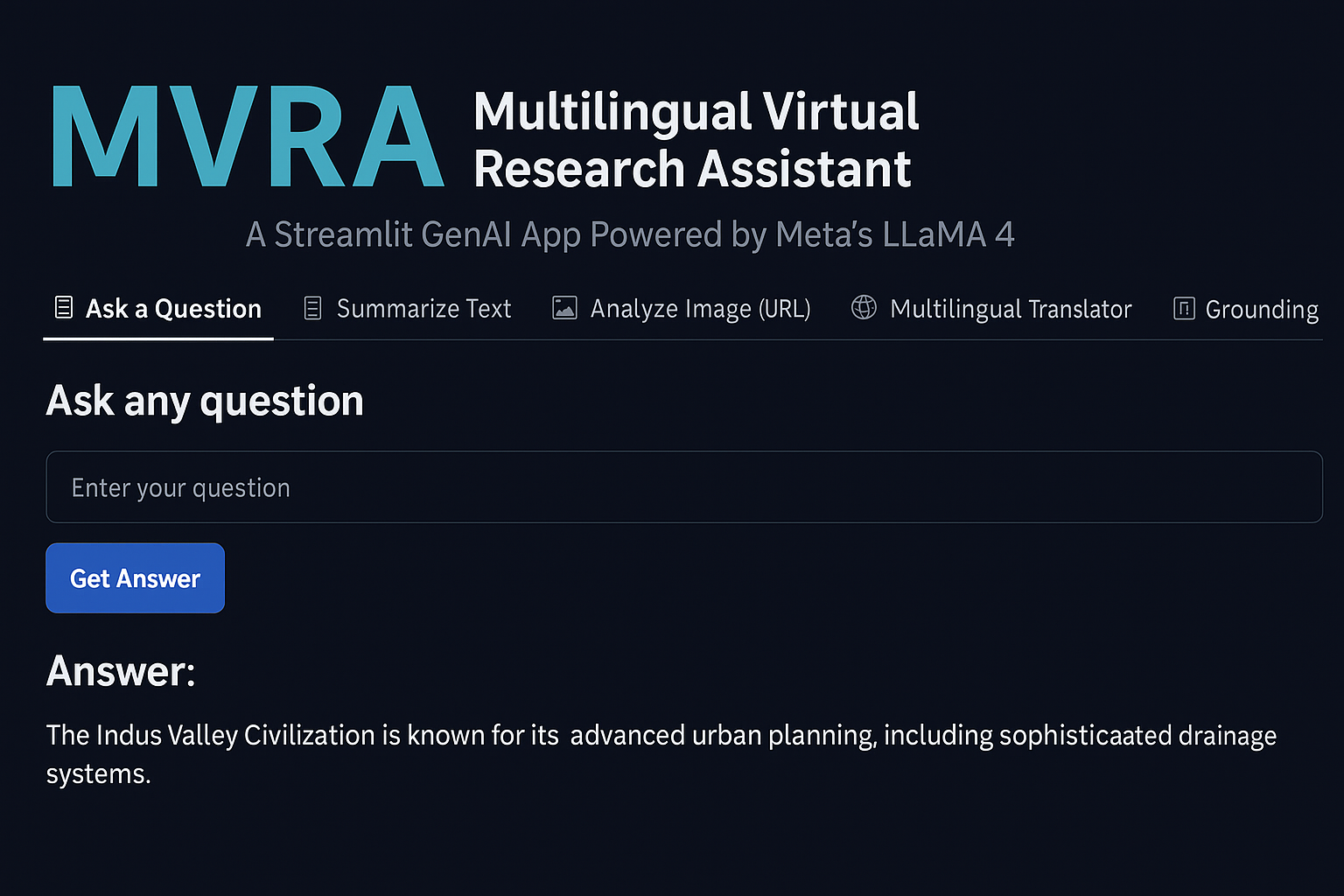Click the Multilingual Virtual Research Assistant title
Viewport: 1344px width, 896px height.
pyautogui.click(x=696, y=140)
